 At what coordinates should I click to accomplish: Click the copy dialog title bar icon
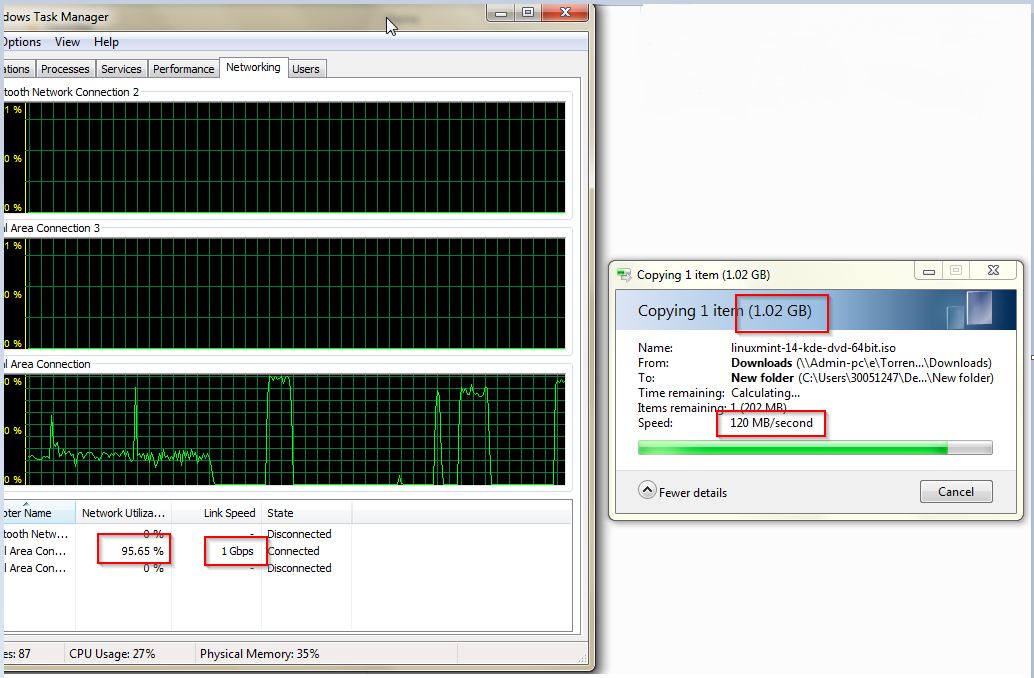[x=625, y=275]
